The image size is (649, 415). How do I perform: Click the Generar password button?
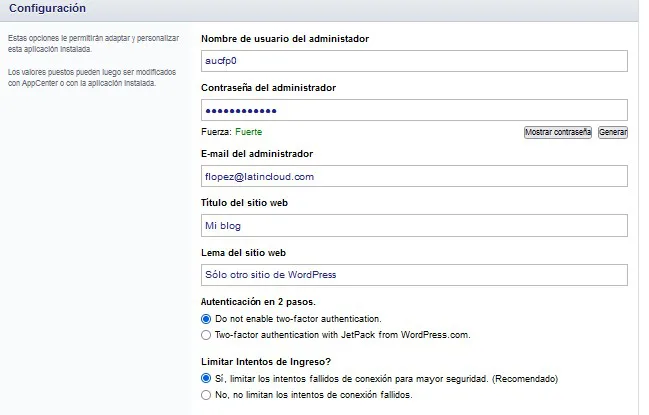point(612,132)
